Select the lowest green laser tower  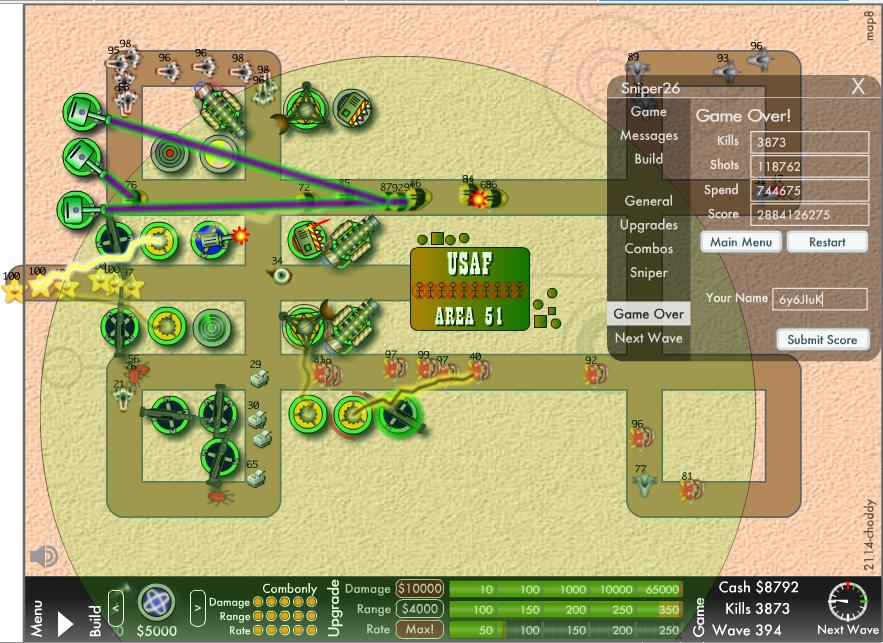pyautogui.click(x=77, y=209)
